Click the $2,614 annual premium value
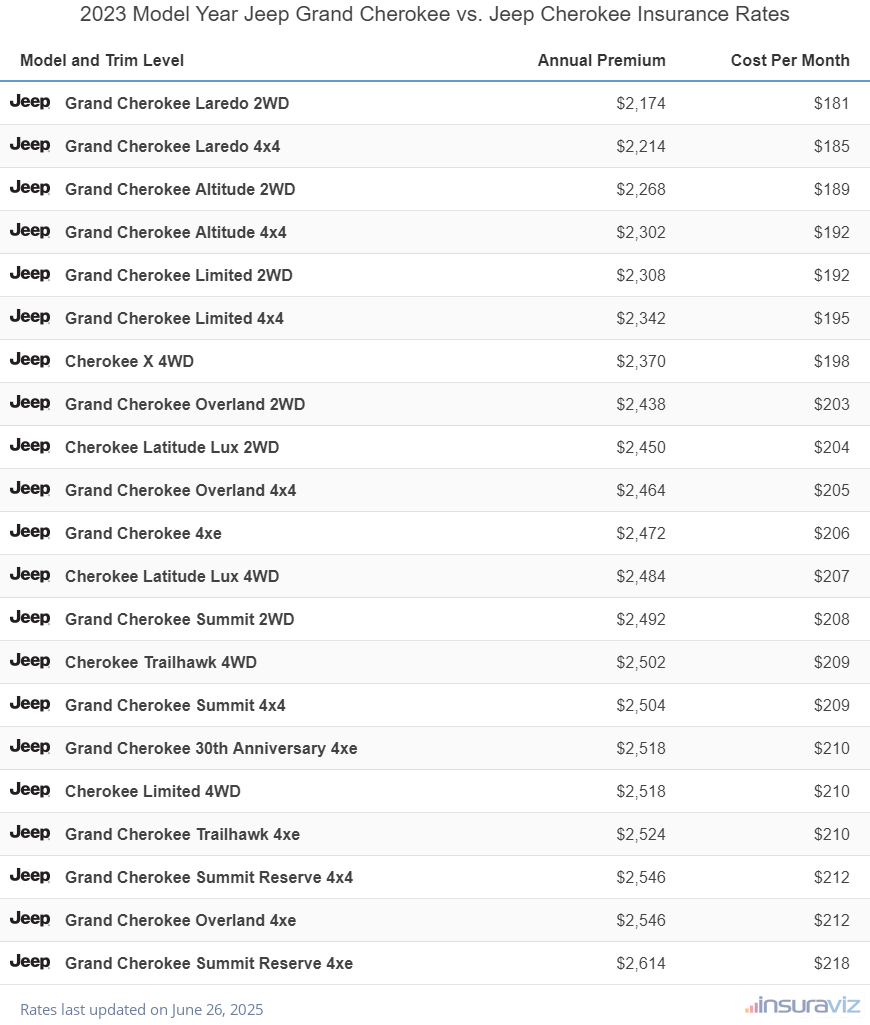Viewport: 870px width, 1025px height. [x=641, y=964]
